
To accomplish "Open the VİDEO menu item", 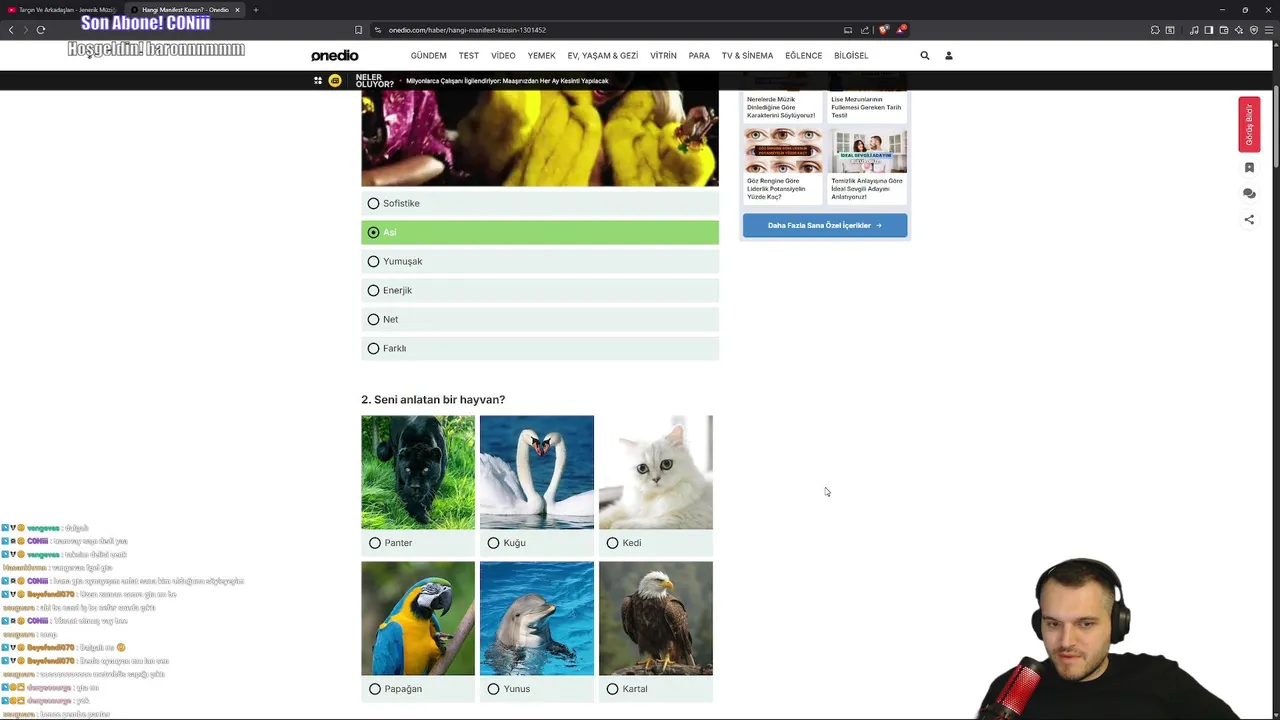I will click(x=503, y=56).
